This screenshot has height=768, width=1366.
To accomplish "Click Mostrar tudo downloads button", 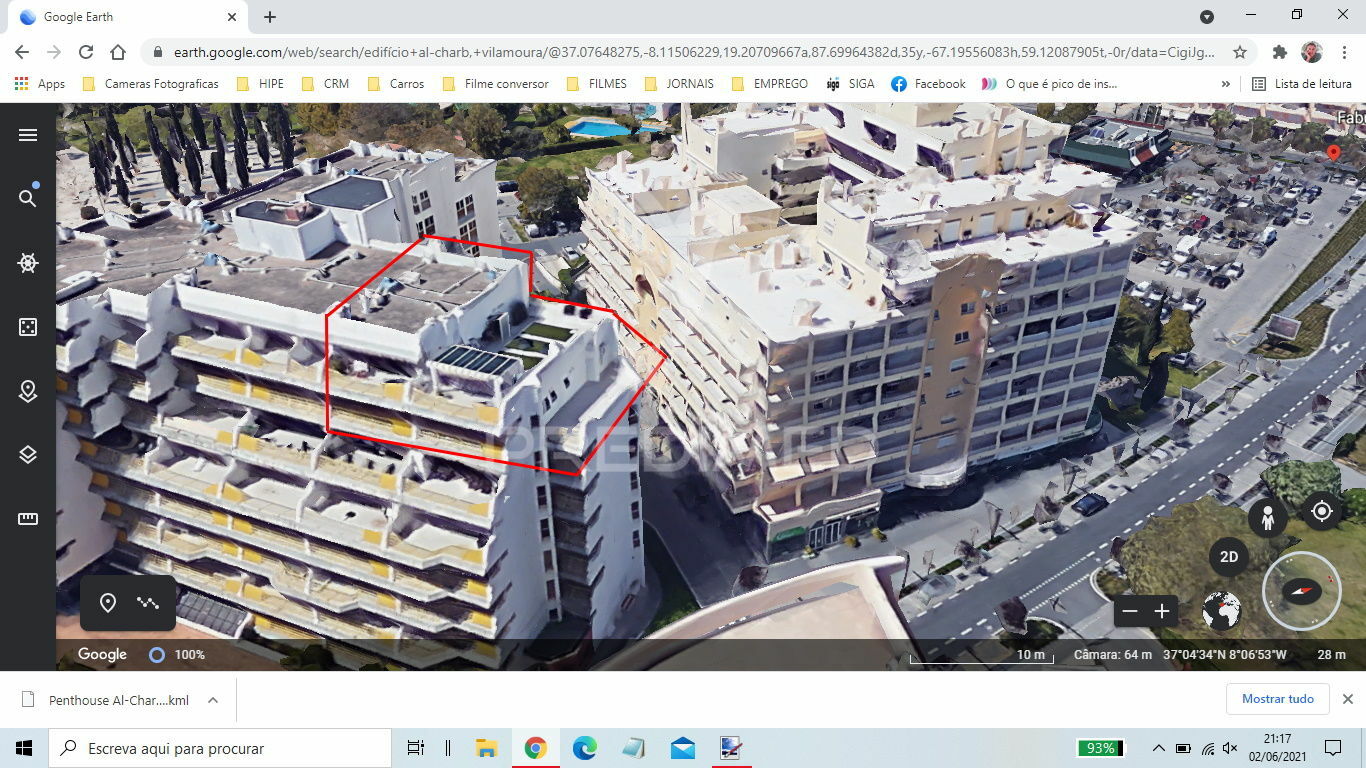I will (1277, 699).
